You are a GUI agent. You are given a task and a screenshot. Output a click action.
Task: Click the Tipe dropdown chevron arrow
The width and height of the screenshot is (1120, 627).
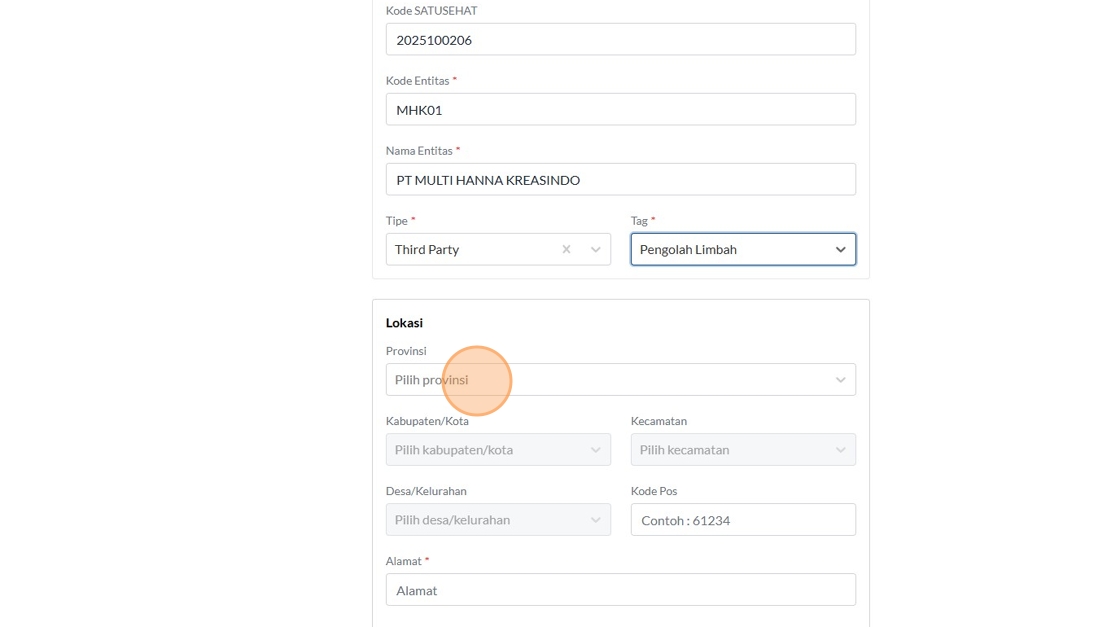[596, 249]
